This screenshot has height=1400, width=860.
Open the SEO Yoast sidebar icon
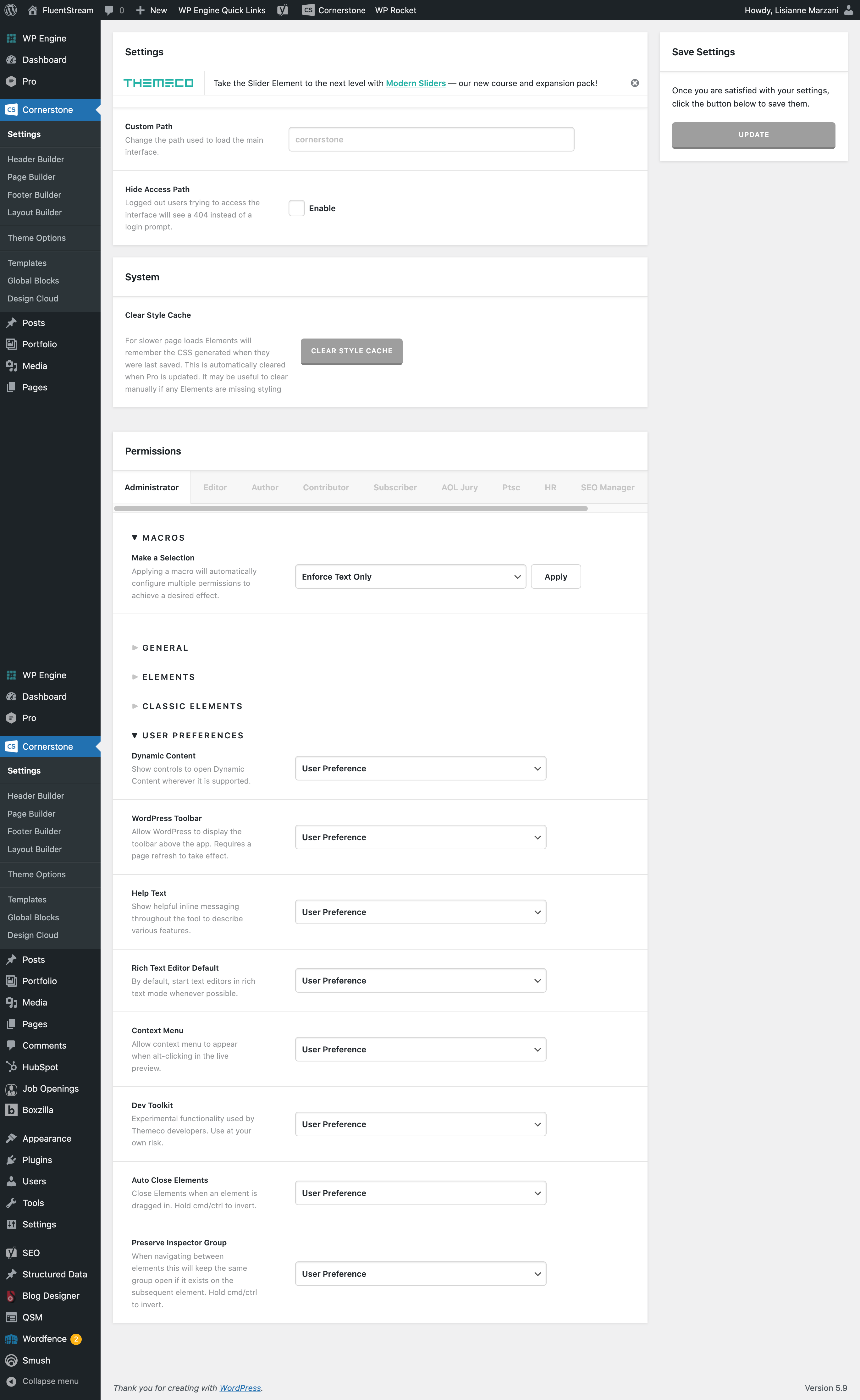pyautogui.click(x=11, y=1253)
